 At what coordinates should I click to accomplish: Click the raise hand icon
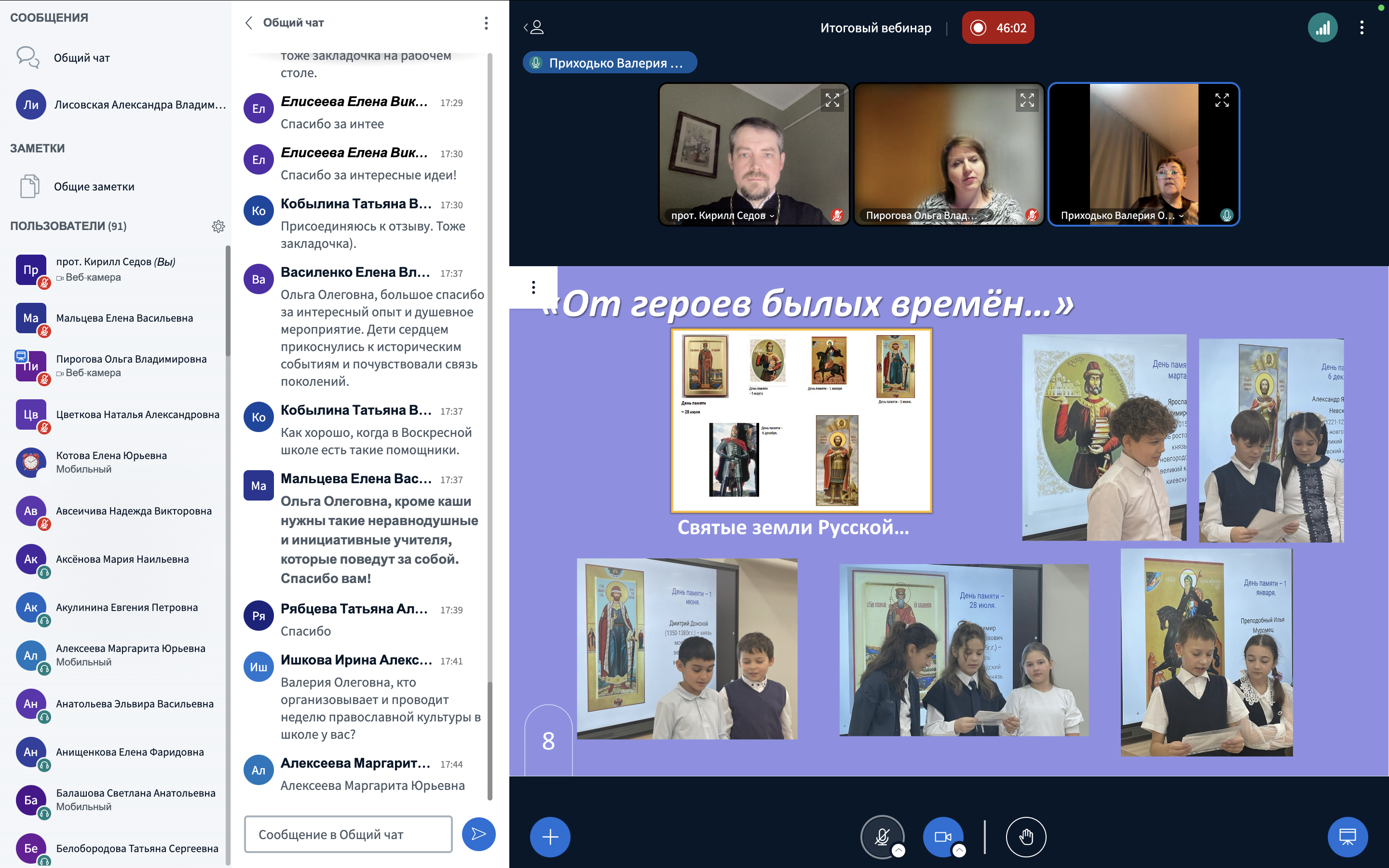point(1026,837)
